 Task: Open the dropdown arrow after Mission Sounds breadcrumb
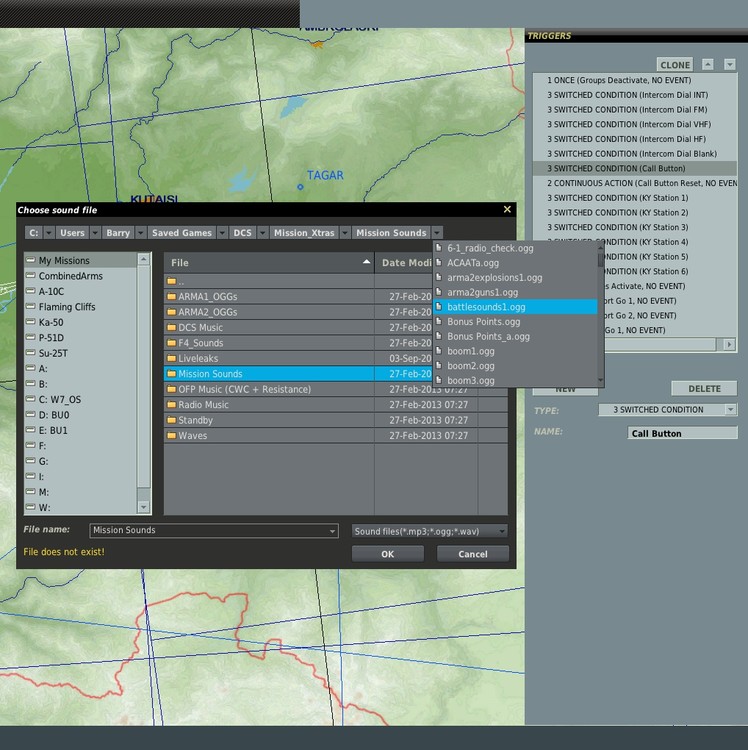(x=438, y=233)
